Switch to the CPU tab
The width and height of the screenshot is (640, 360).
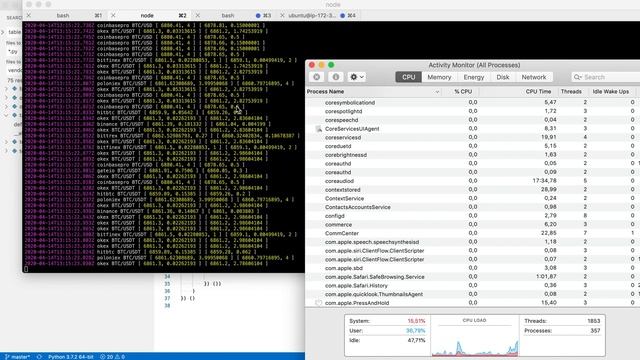pyautogui.click(x=408, y=77)
